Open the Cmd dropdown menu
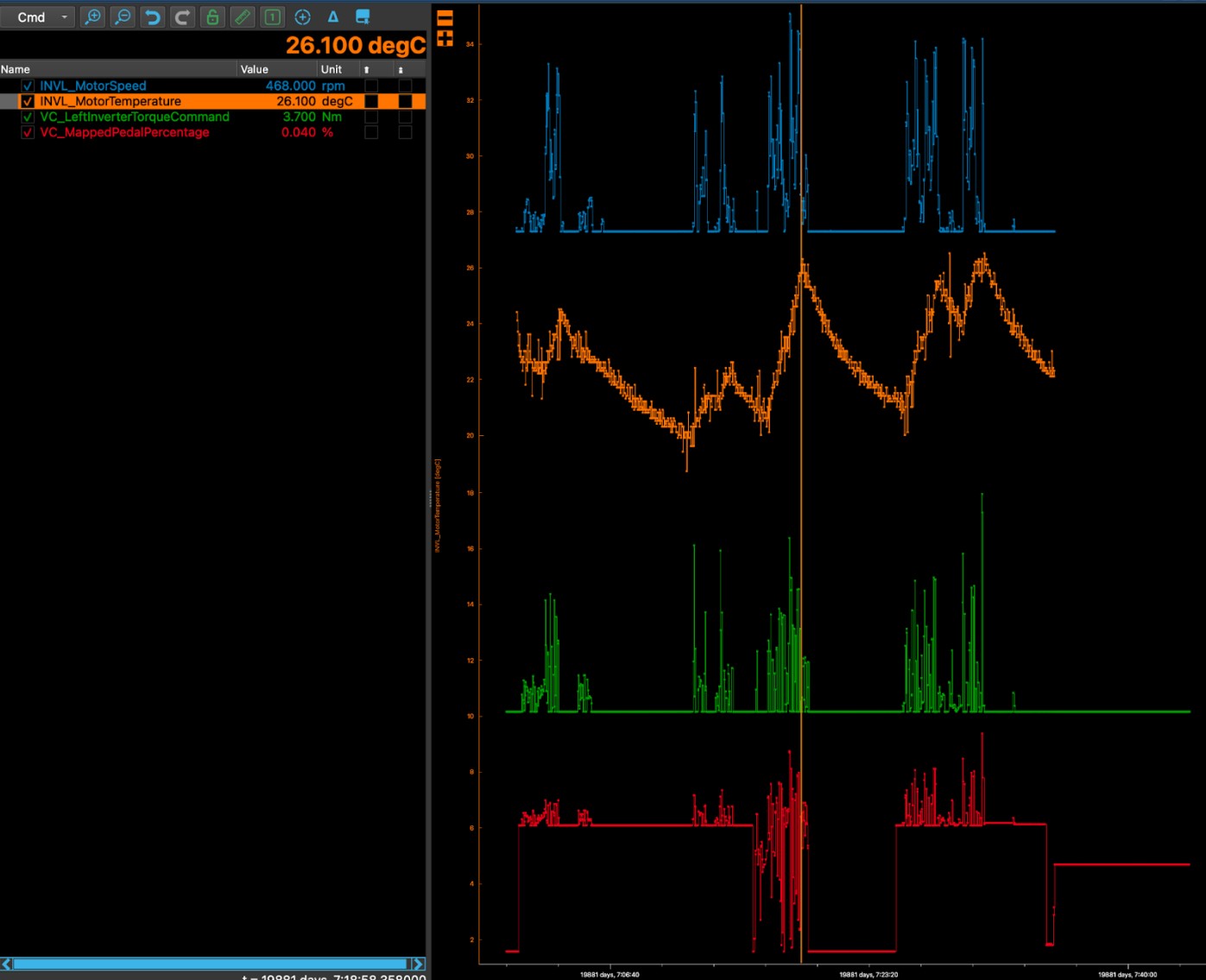This screenshot has height=980, width=1206. pos(37,17)
